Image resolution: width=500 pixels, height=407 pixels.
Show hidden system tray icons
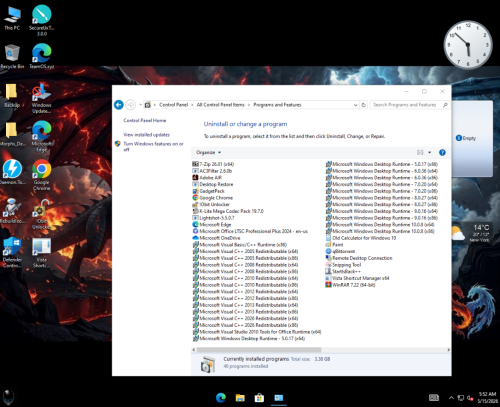451,398
